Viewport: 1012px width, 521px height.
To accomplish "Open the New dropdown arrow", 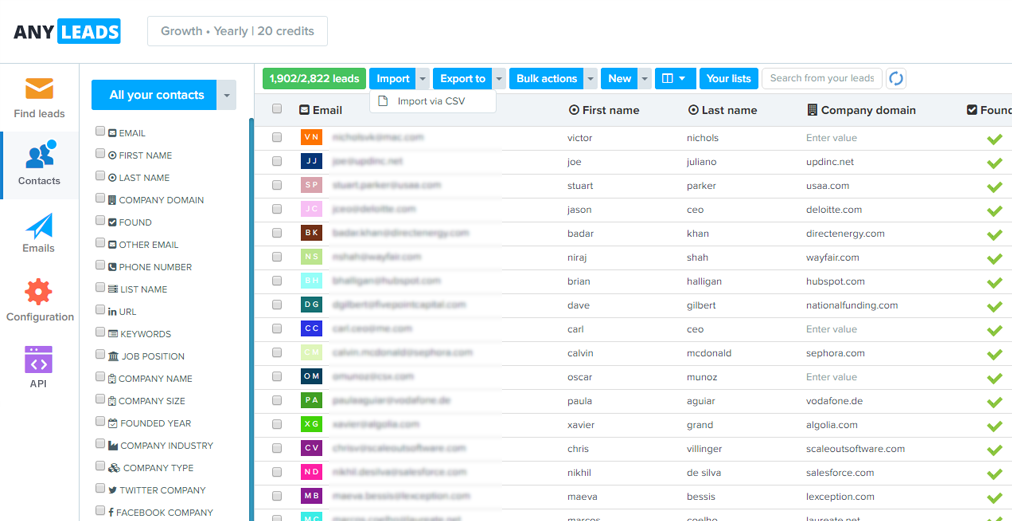I will pyautogui.click(x=645, y=79).
